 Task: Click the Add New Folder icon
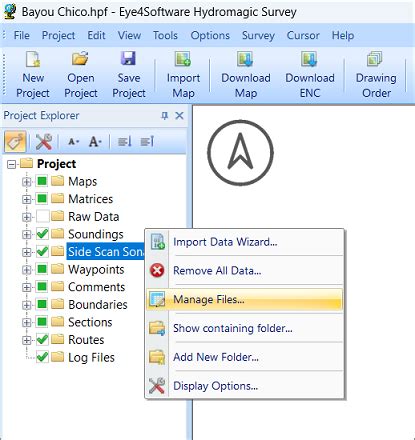click(157, 357)
